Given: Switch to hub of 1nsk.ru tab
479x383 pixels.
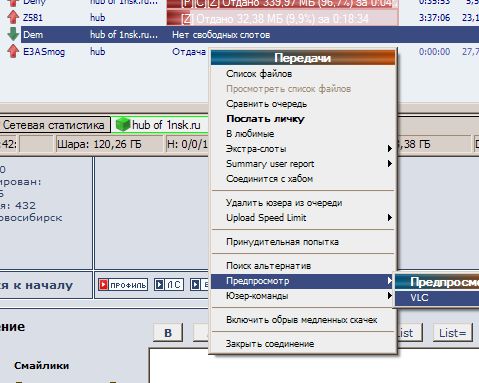Looking at the screenshot, I should pos(160,125).
